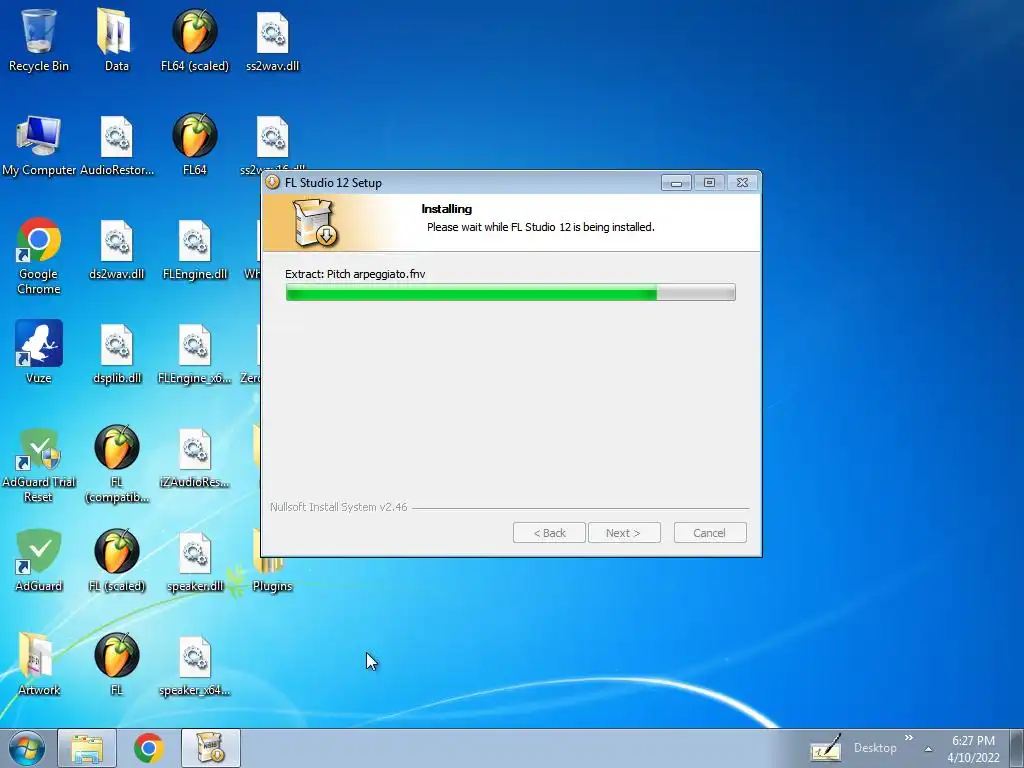
Task: Select the FL64 (scaled) shortcut icon
Action: pyautogui.click(x=195, y=39)
